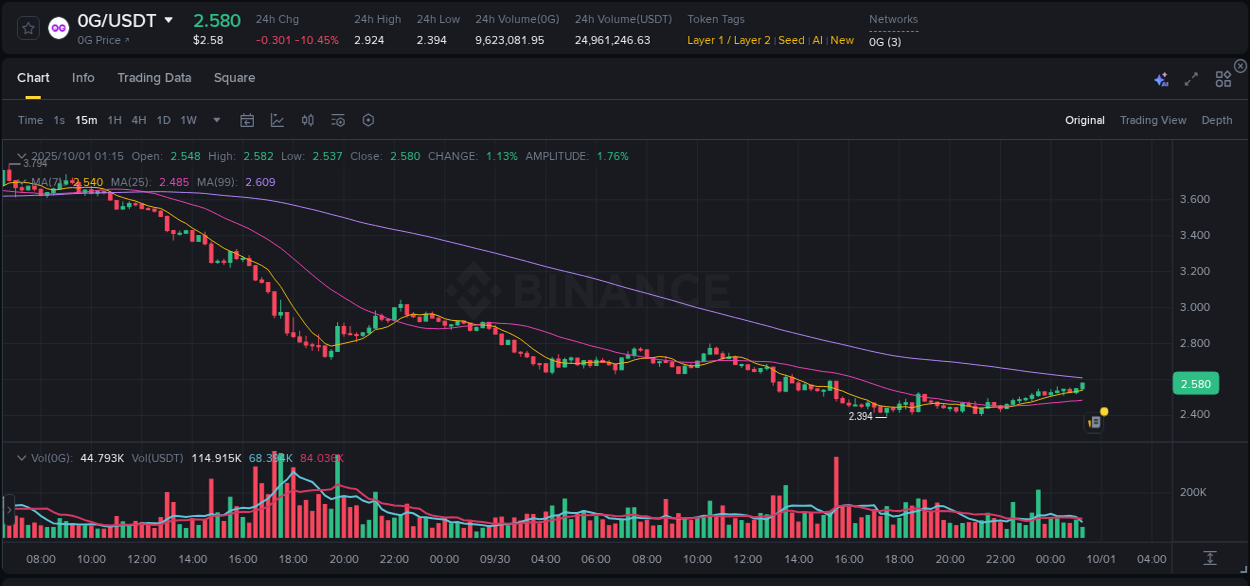Open the indicator visibility list icon
The width and height of the screenshot is (1250, 586).
(x=337, y=120)
